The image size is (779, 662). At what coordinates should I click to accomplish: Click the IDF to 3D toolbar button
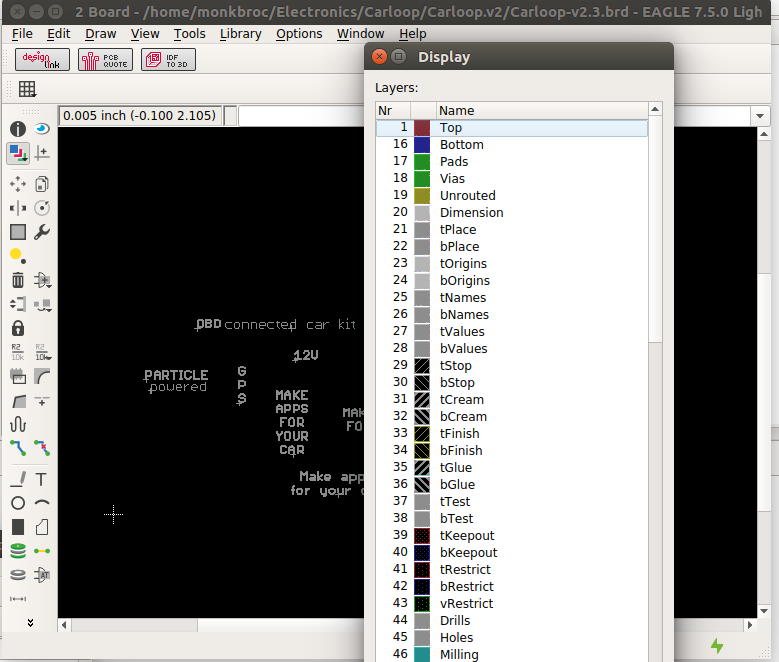[168, 60]
